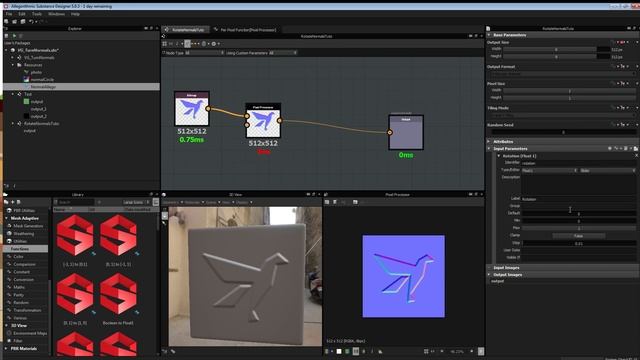Select Comparison function category

tap(24, 264)
